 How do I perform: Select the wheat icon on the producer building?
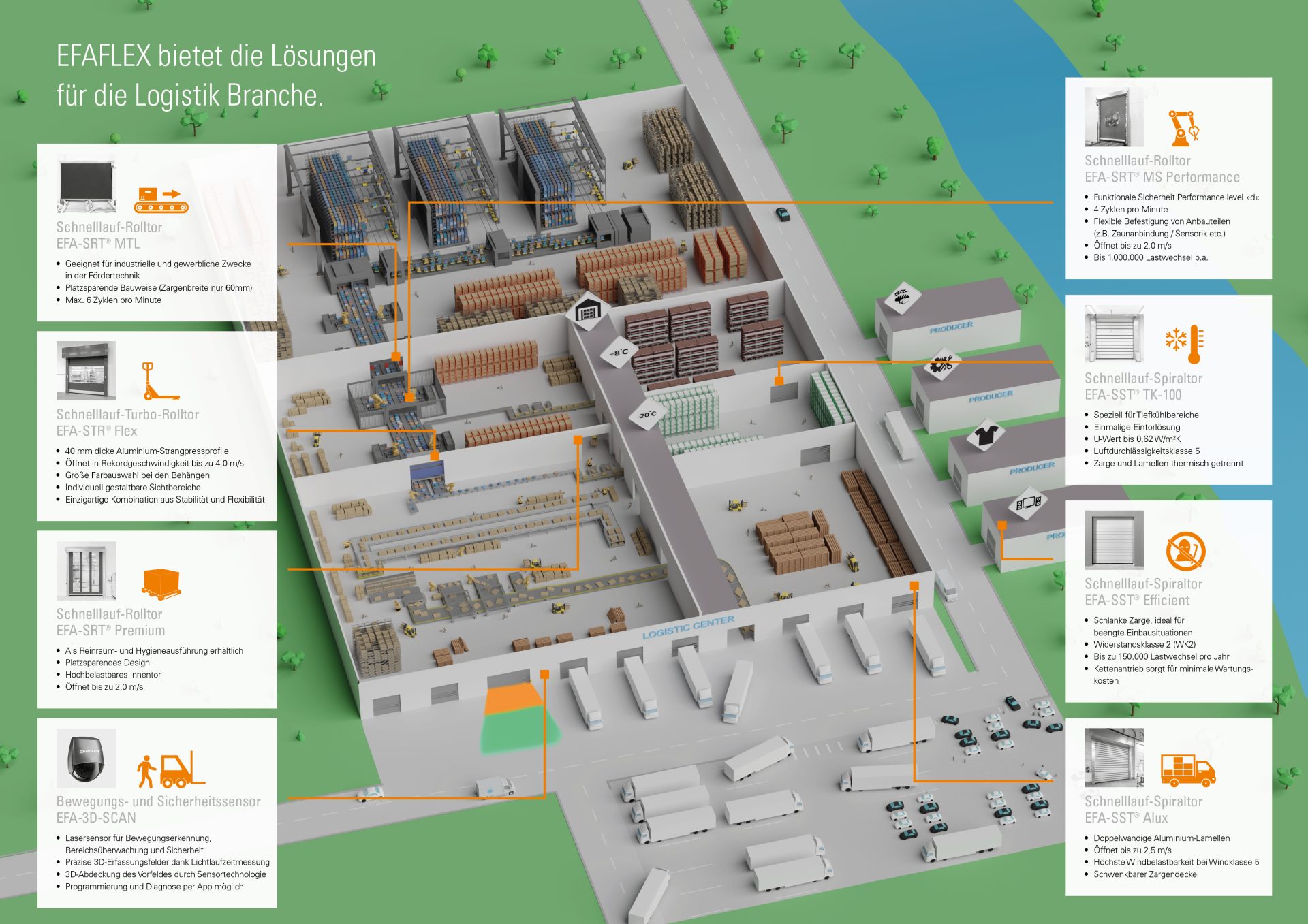tap(902, 298)
